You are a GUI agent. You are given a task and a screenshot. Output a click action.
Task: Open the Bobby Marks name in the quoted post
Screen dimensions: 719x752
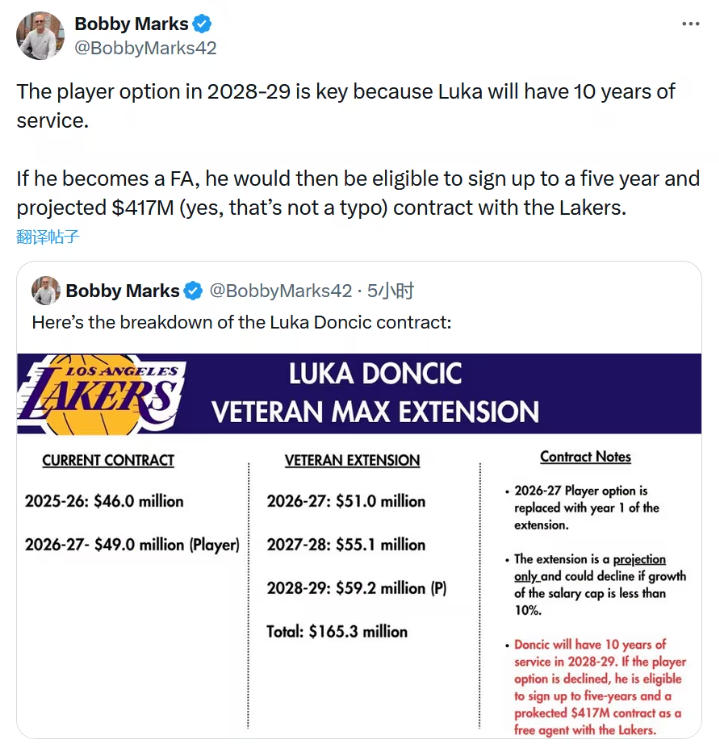coord(122,291)
